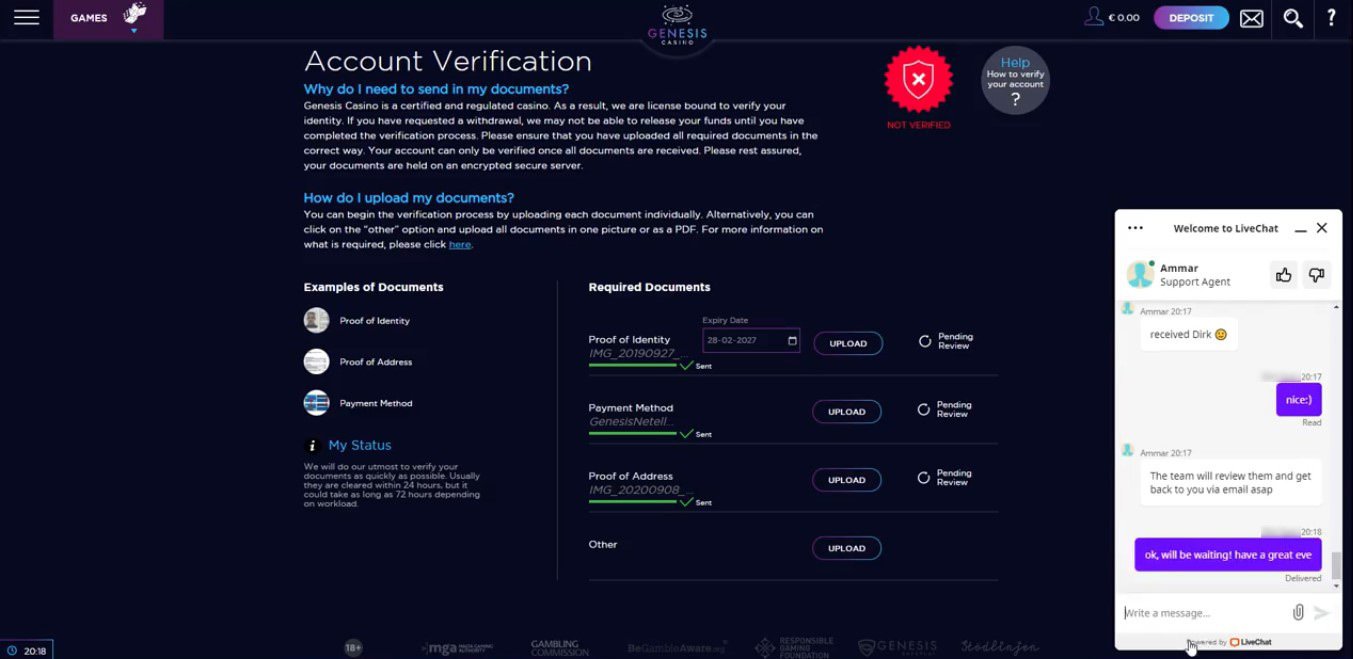Open the Responsible Gaming Foundation footer logo
The height and width of the screenshot is (659, 1353).
pos(794,648)
